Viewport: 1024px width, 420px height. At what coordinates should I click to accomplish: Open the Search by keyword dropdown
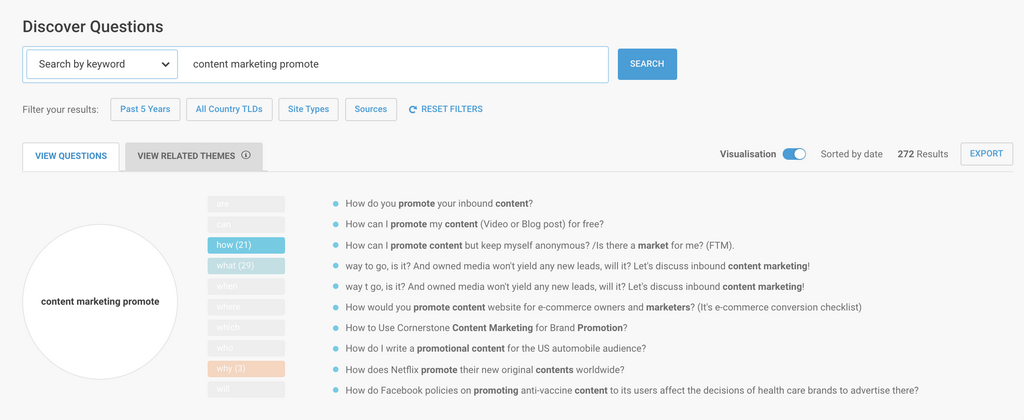pos(102,64)
